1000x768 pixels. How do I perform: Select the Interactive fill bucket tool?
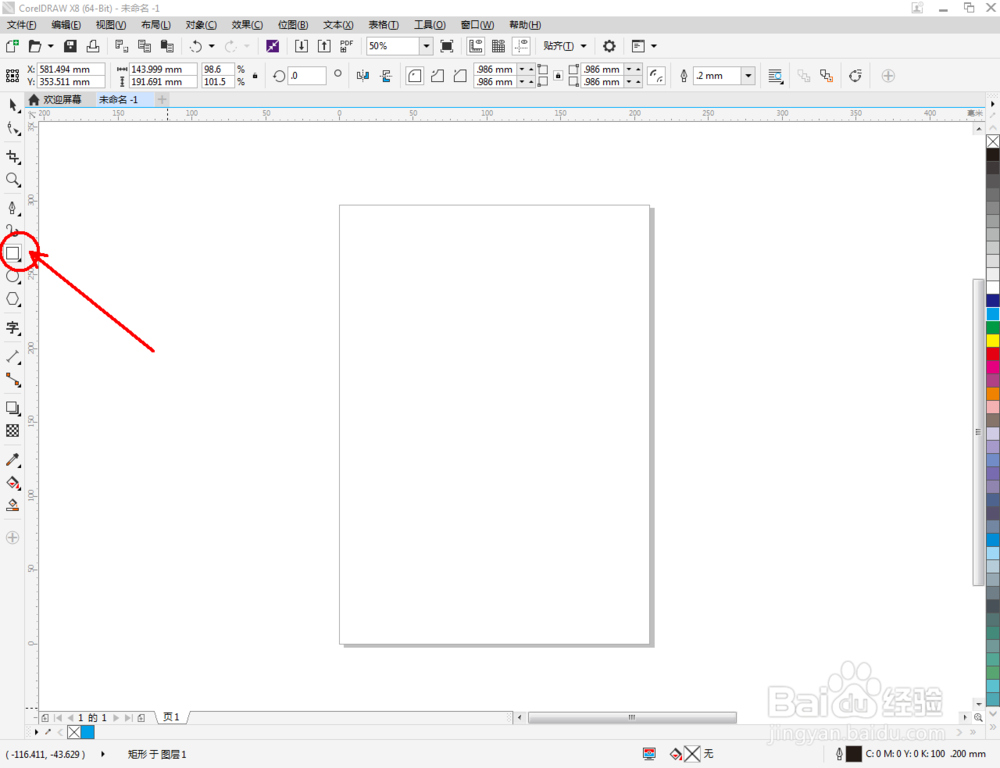(12, 483)
